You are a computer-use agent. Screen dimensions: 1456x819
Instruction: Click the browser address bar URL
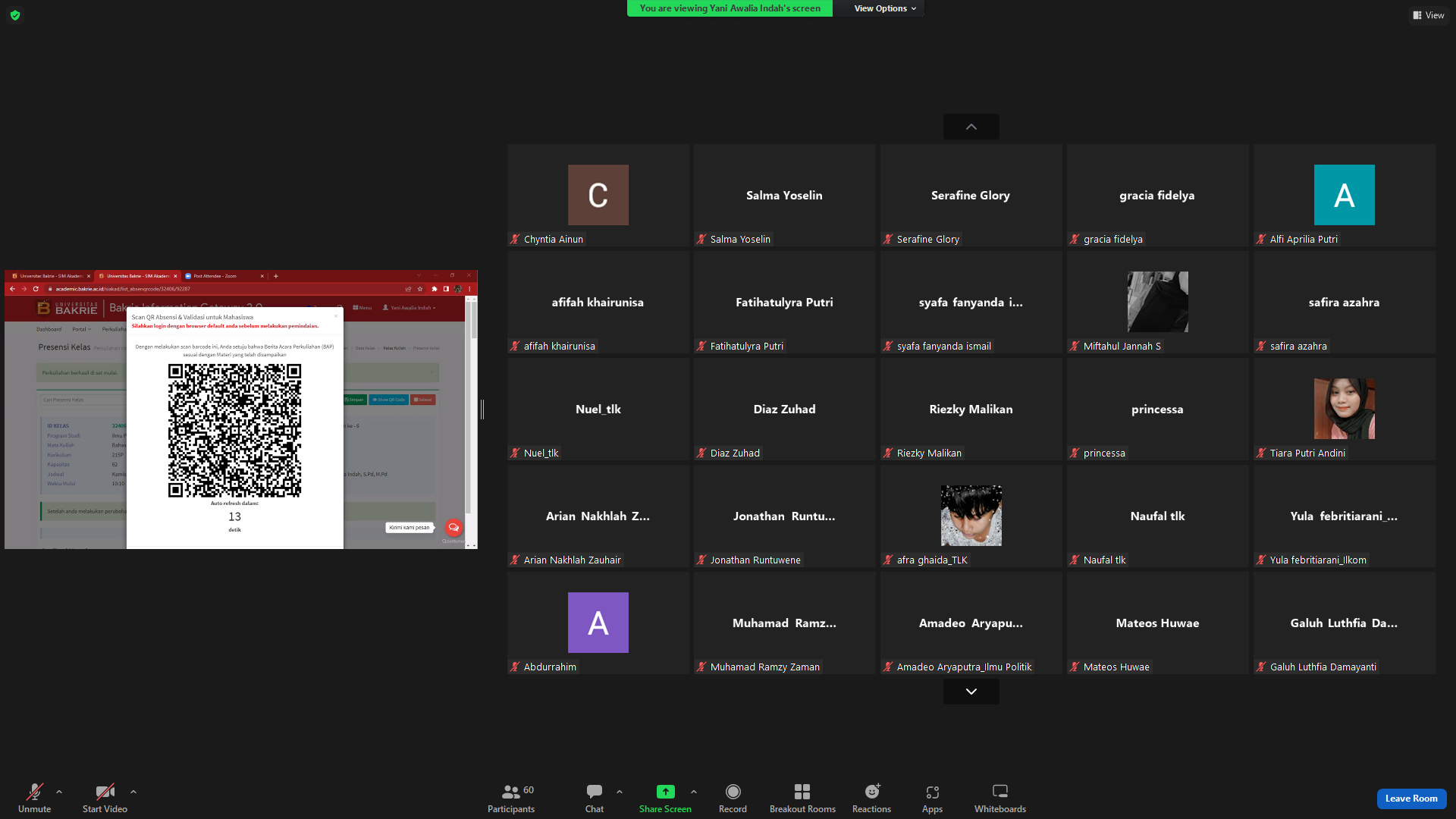click(123, 289)
